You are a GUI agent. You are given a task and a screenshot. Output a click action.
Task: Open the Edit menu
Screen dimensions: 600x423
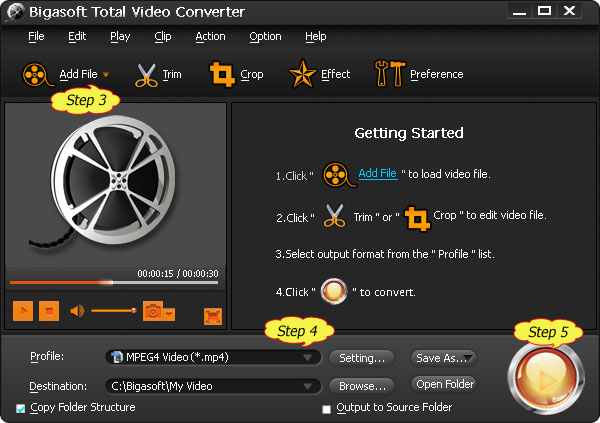click(x=77, y=36)
